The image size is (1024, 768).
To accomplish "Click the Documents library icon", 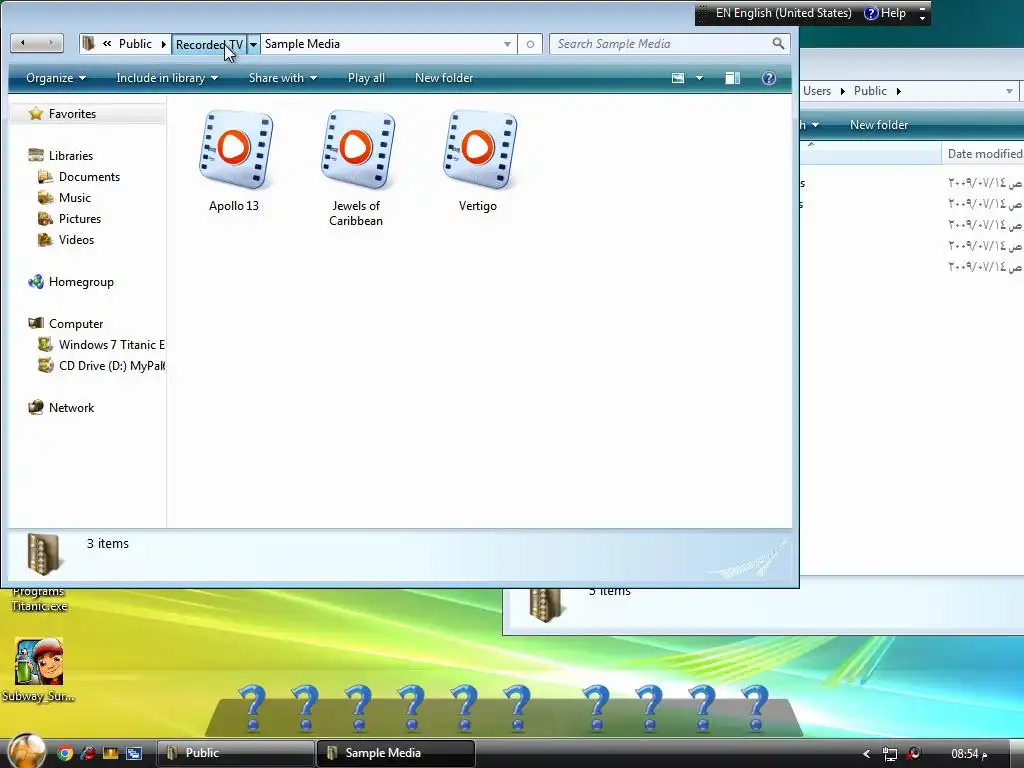I will [x=46, y=176].
